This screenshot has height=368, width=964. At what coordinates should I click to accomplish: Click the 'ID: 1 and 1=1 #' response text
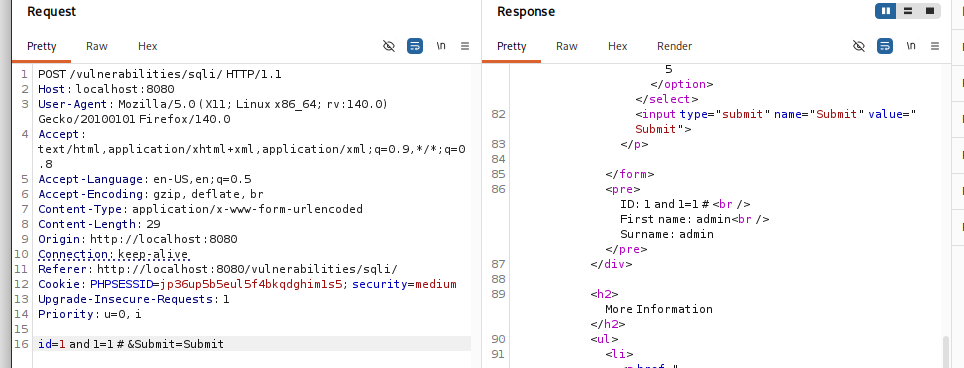666,205
